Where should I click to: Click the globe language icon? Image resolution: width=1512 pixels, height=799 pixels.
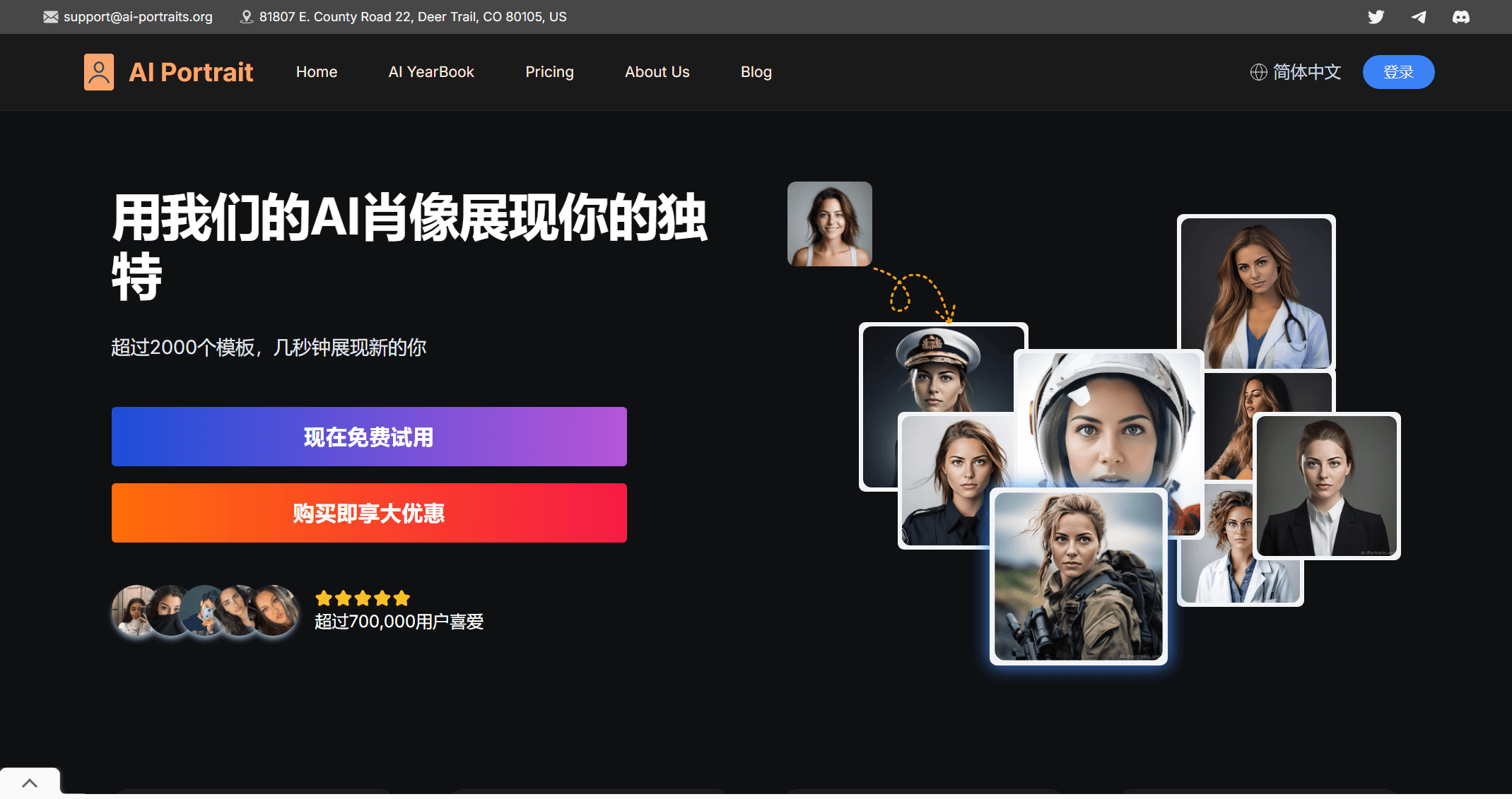[1258, 72]
